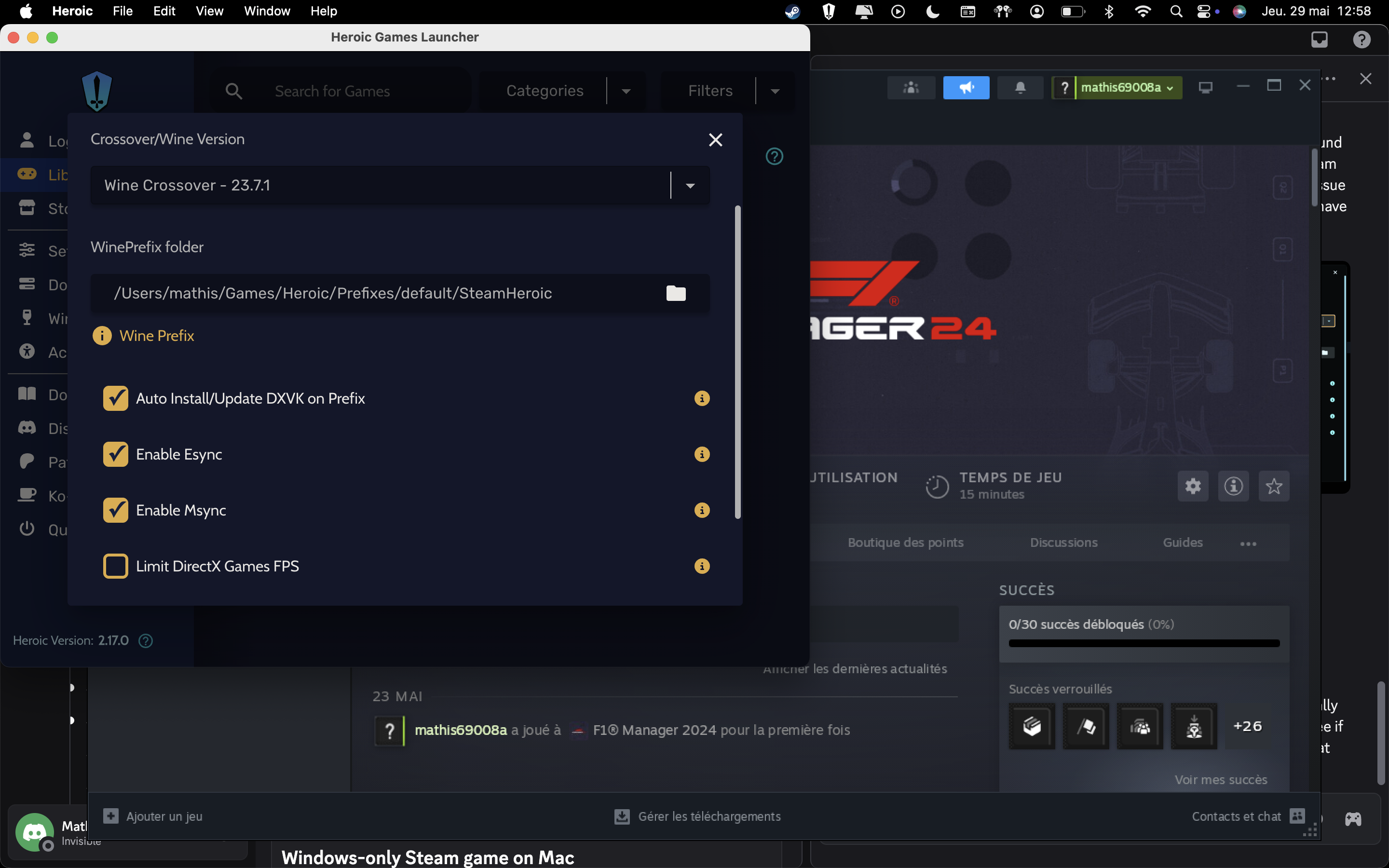Enable Limit DirectX Games FPS checkbox
The height and width of the screenshot is (868, 1389).
point(115,567)
